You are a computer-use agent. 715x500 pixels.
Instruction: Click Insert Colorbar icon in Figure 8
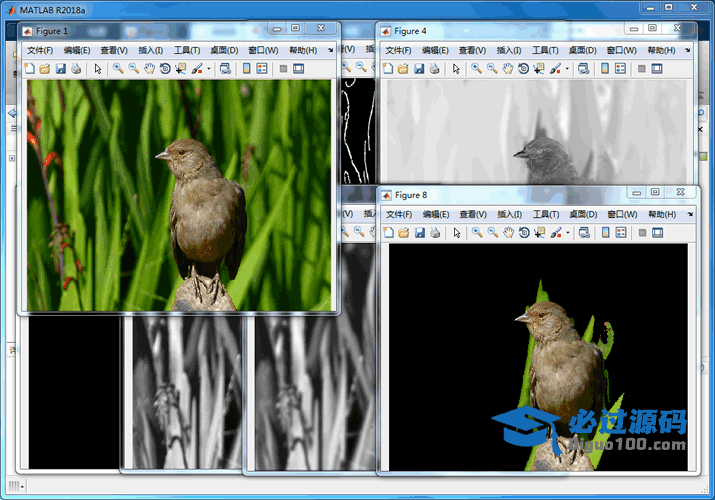click(x=604, y=233)
